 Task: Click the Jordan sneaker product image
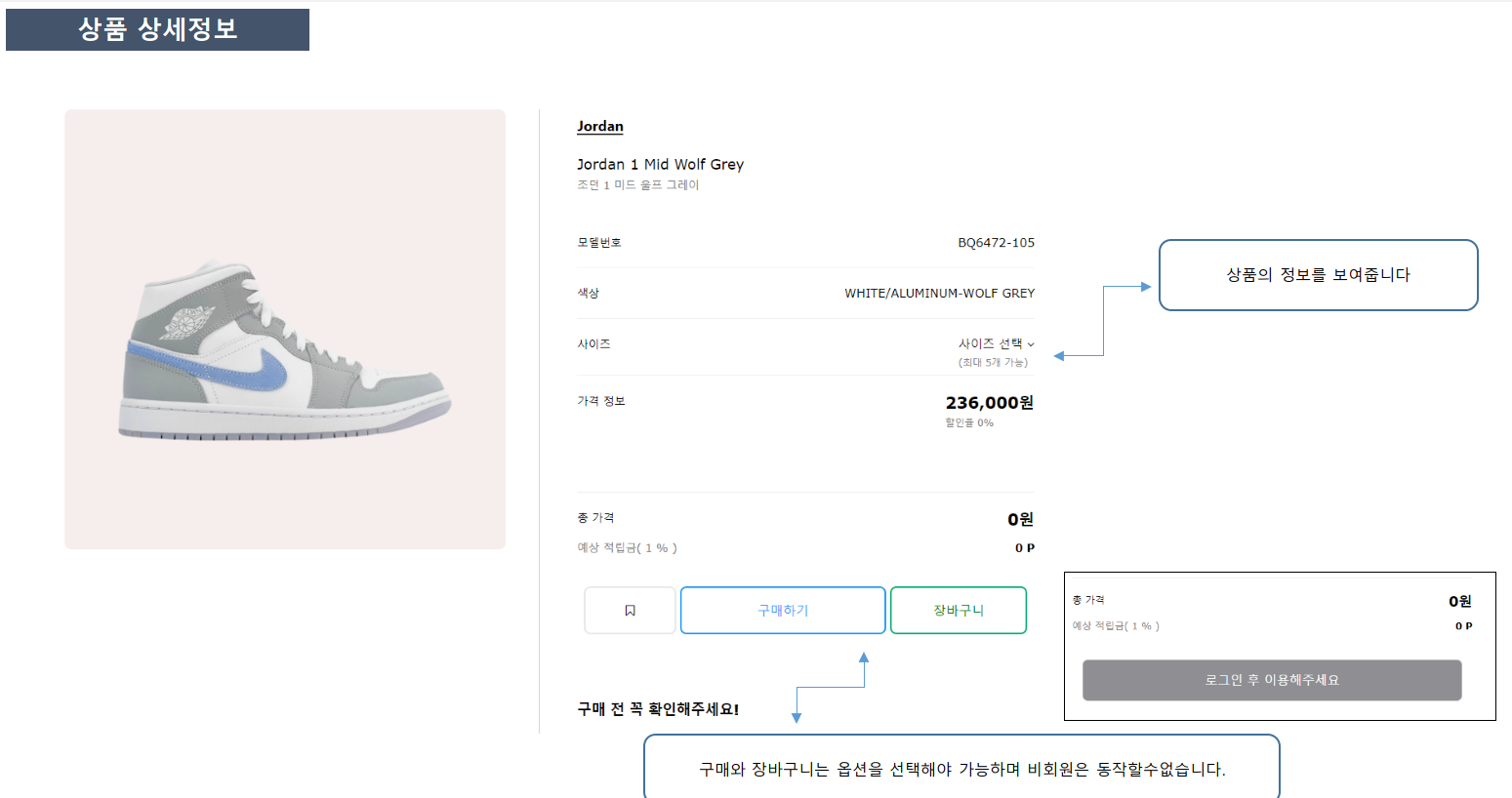coord(284,328)
